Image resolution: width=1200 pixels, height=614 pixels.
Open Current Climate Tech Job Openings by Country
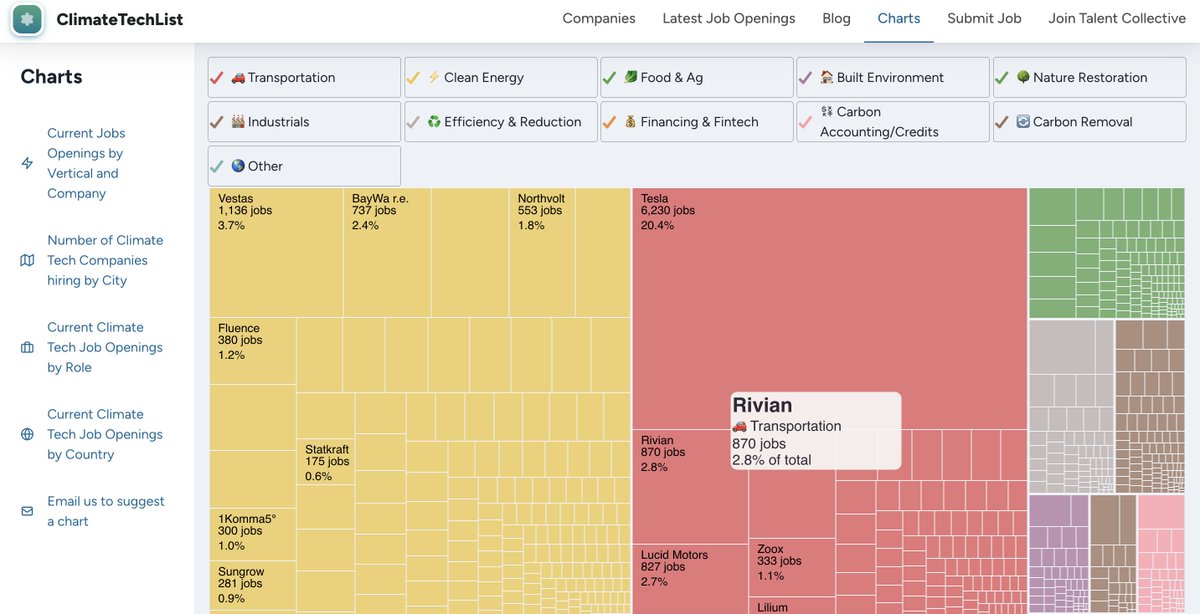point(105,434)
